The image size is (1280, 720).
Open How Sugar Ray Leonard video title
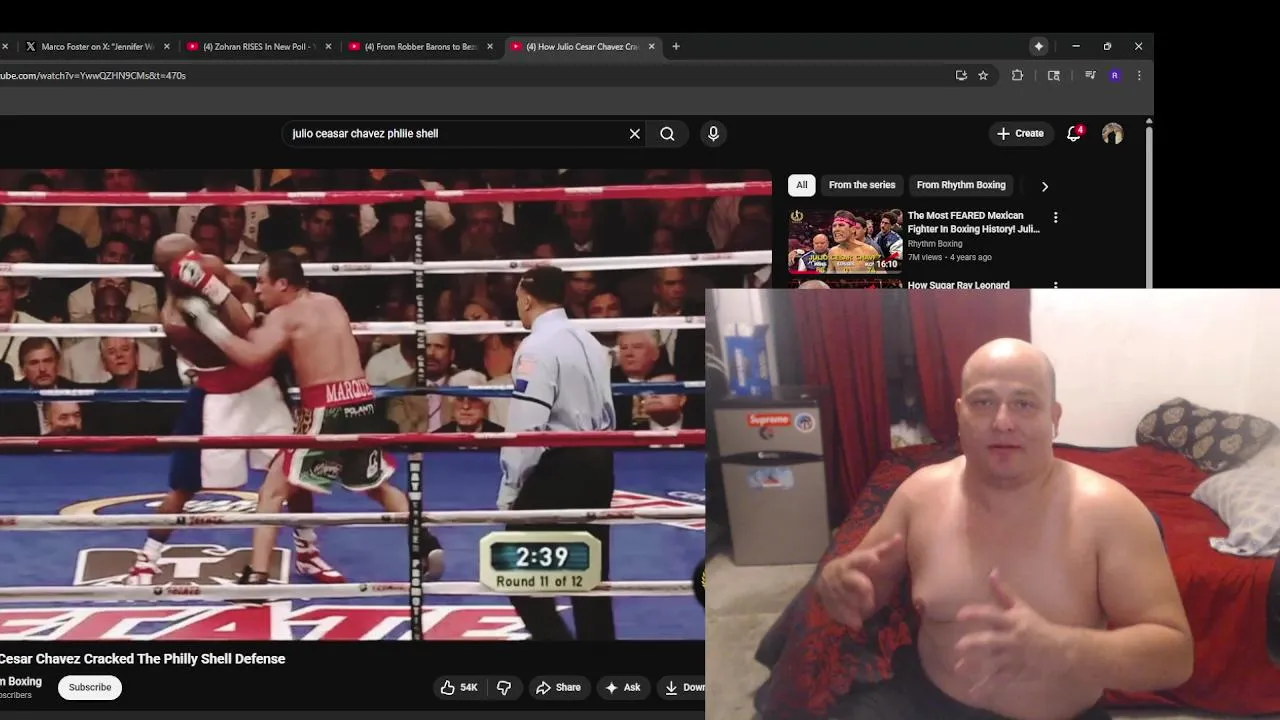click(958, 285)
